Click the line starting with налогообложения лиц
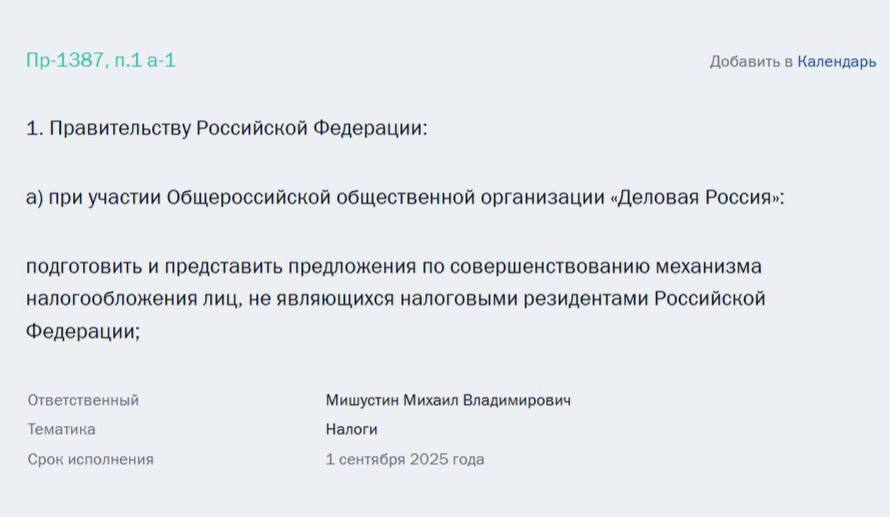 click(x=395, y=299)
